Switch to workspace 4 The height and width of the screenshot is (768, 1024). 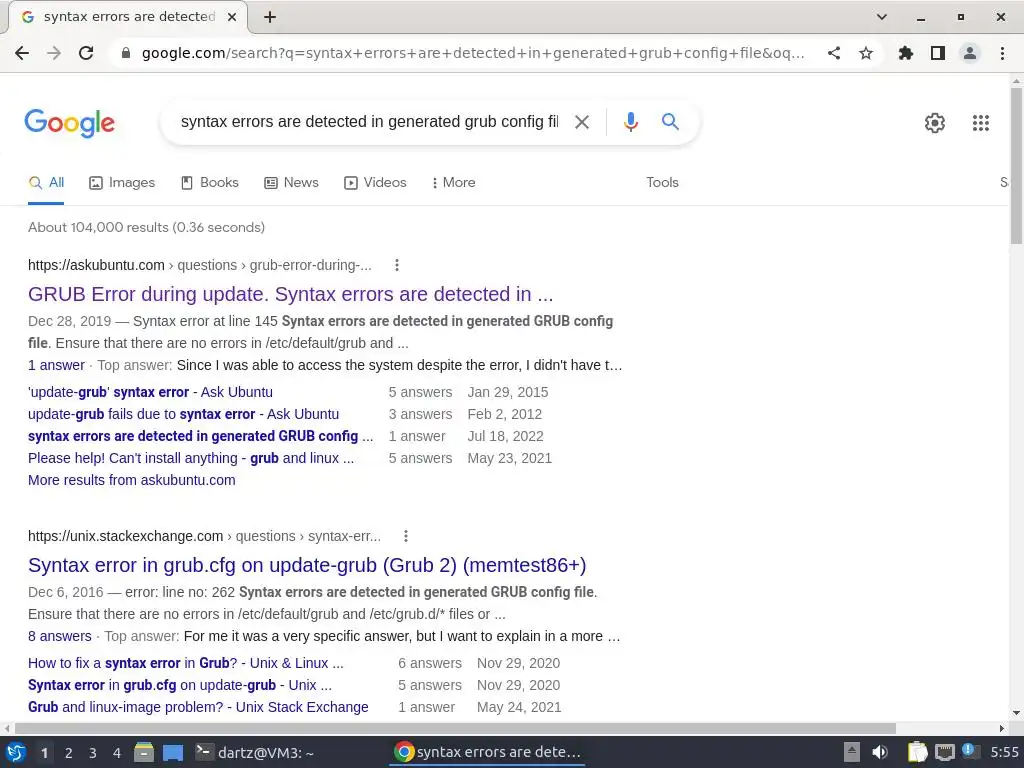(x=117, y=753)
